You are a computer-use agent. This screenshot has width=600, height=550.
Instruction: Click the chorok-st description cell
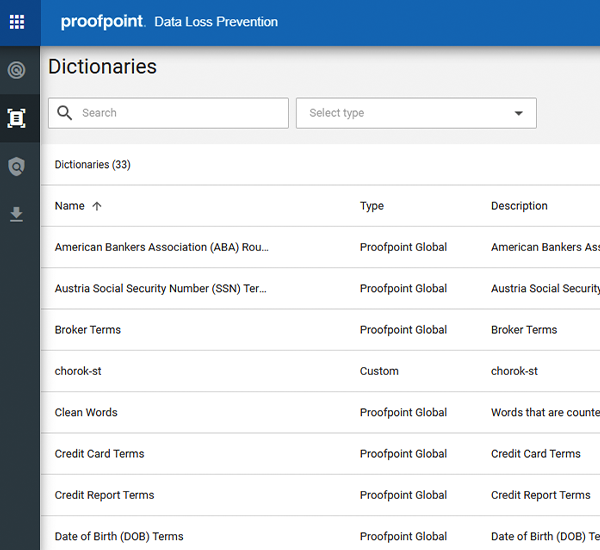pos(514,371)
